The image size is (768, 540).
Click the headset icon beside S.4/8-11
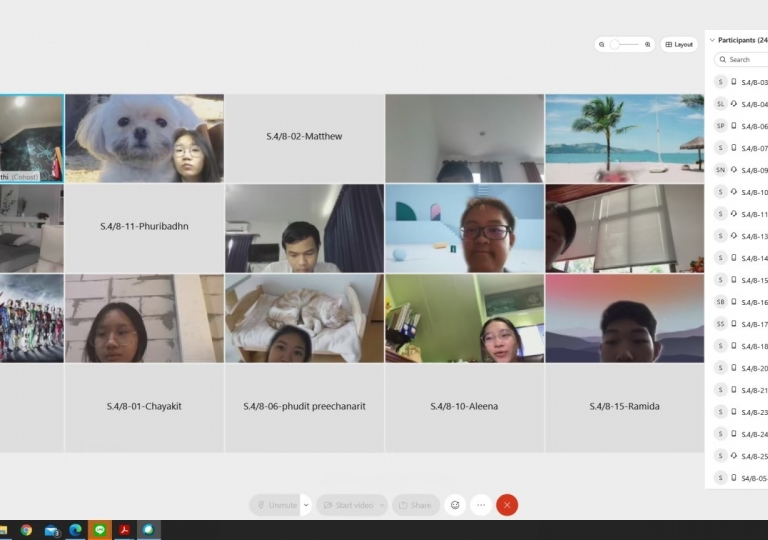coord(734,214)
